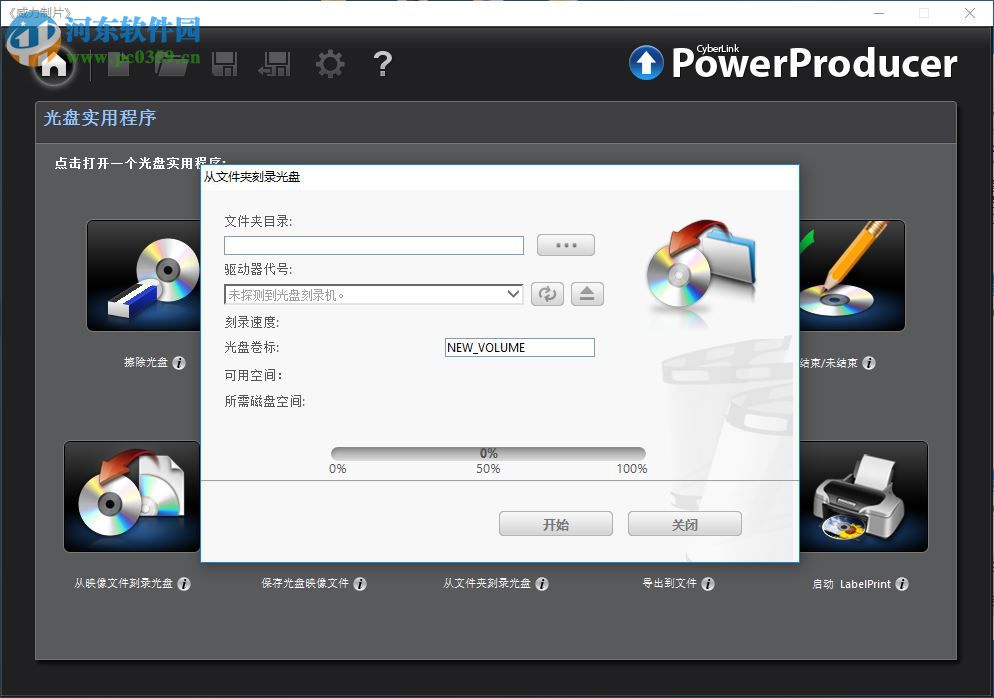Click the CyberLink PowerProducer logo
The width and height of the screenshot is (994, 698).
pos(792,62)
